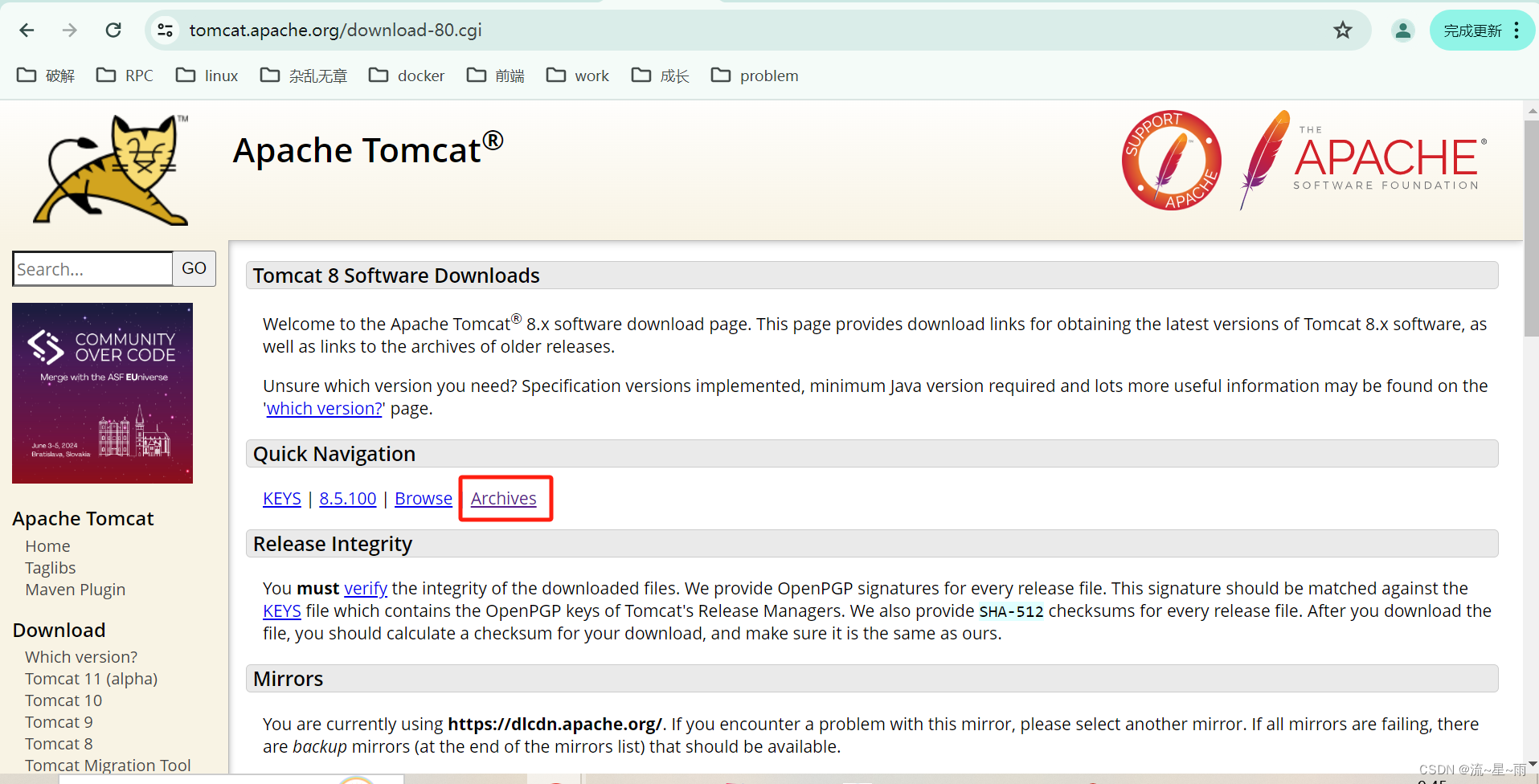
Task: Open the RPC bookmark folder
Action: 125,76
